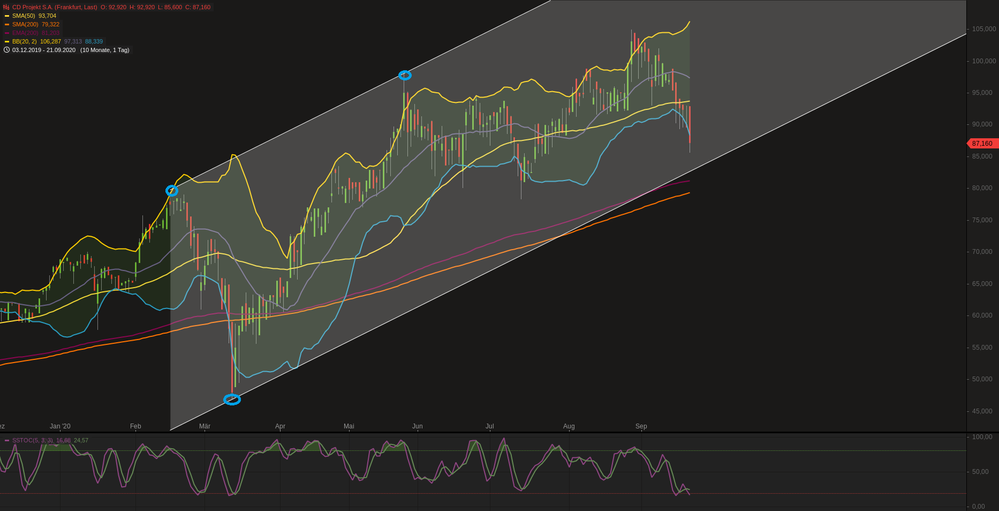Click the candlestick icon beside CD Projekt S.A.
This screenshot has height=511, width=999.
[x=6, y=7]
